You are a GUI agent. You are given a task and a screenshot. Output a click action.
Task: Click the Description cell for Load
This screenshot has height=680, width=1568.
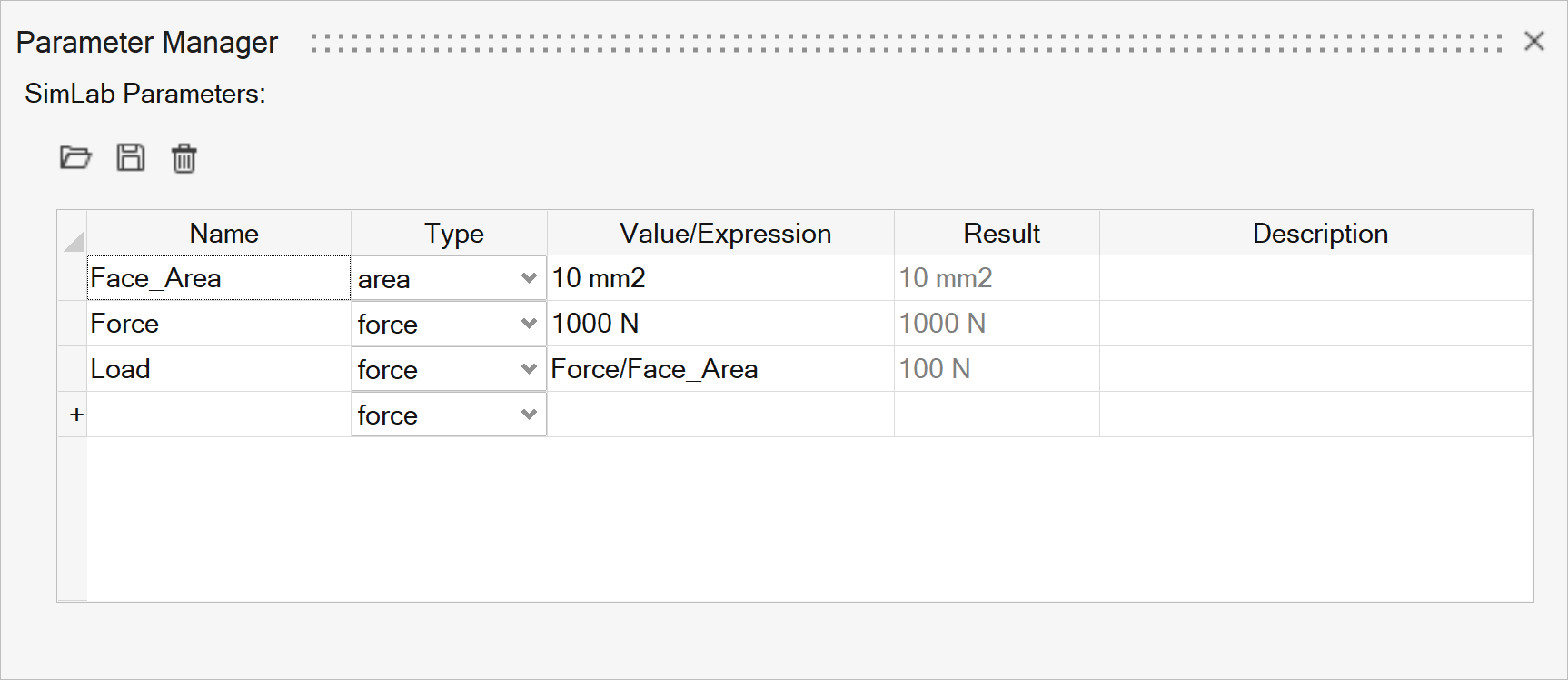pyautogui.click(x=1315, y=369)
